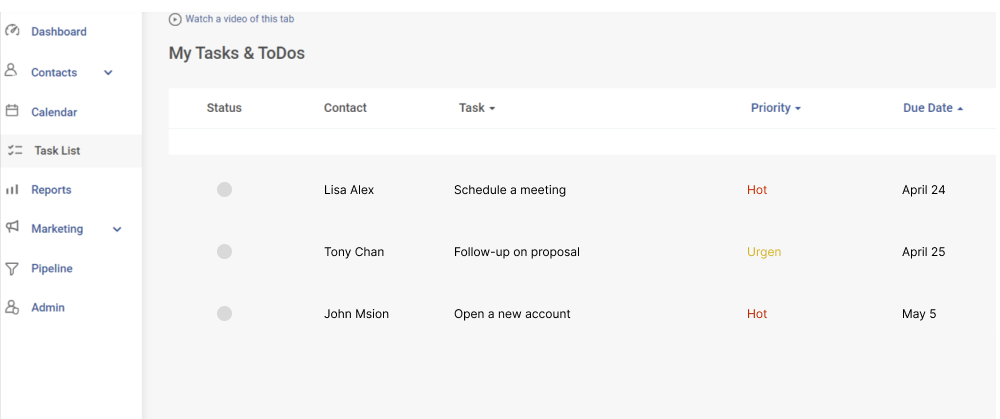This screenshot has width=1000, height=419.
Task: Click the Reports bar chart icon
Action: (x=12, y=189)
